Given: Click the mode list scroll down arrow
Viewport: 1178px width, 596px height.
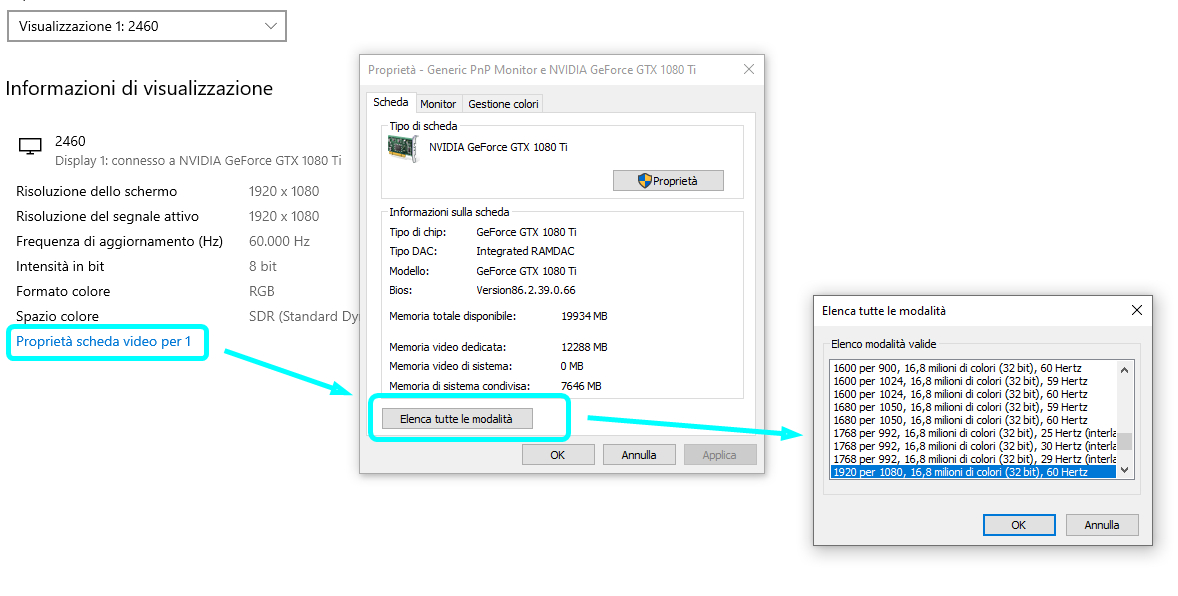Looking at the screenshot, I should (x=1125, y=470).
